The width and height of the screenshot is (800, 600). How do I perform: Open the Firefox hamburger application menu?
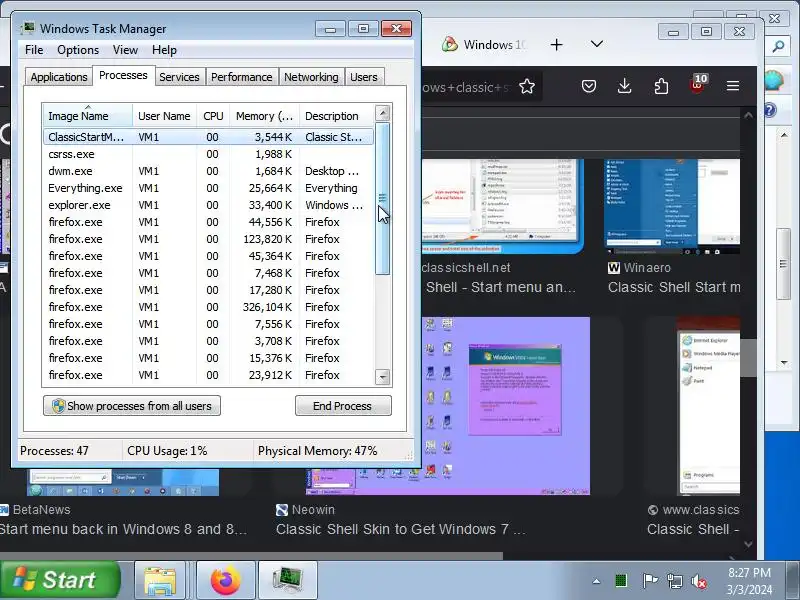tap(733, 86)
